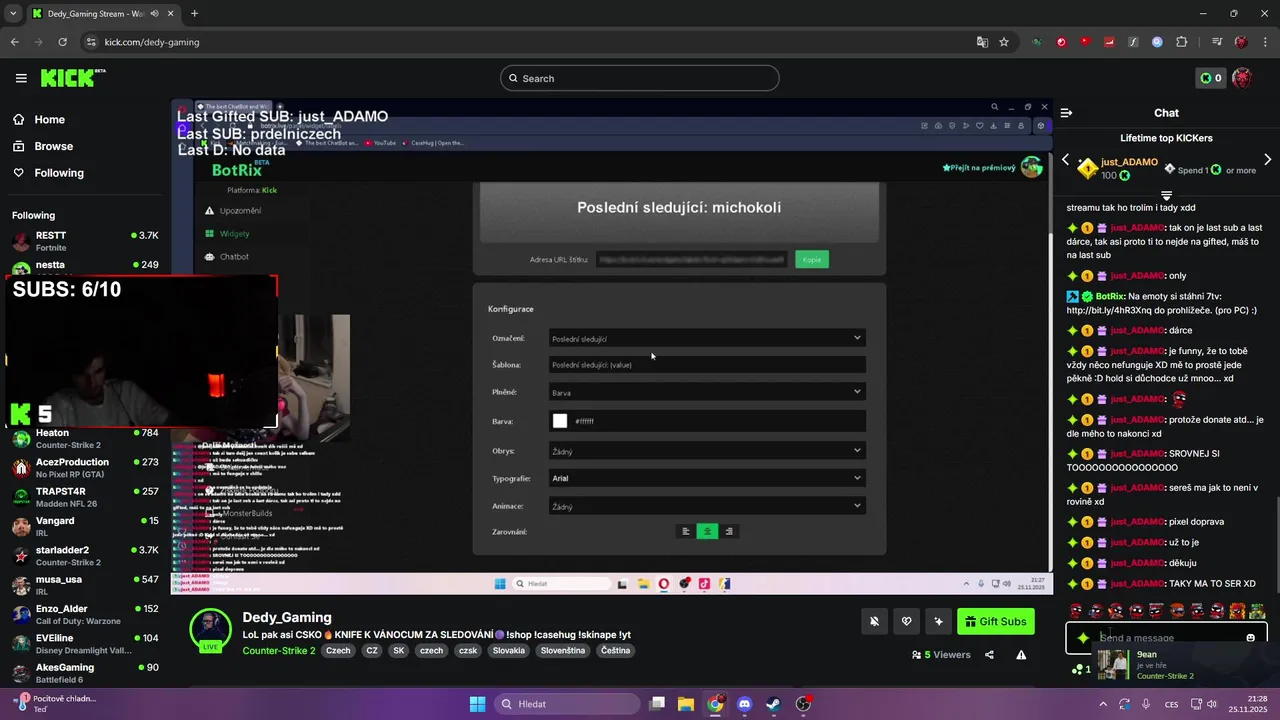
Task: Open Obrys dropdown in streamed BotRix page
Action: [707, 451]
